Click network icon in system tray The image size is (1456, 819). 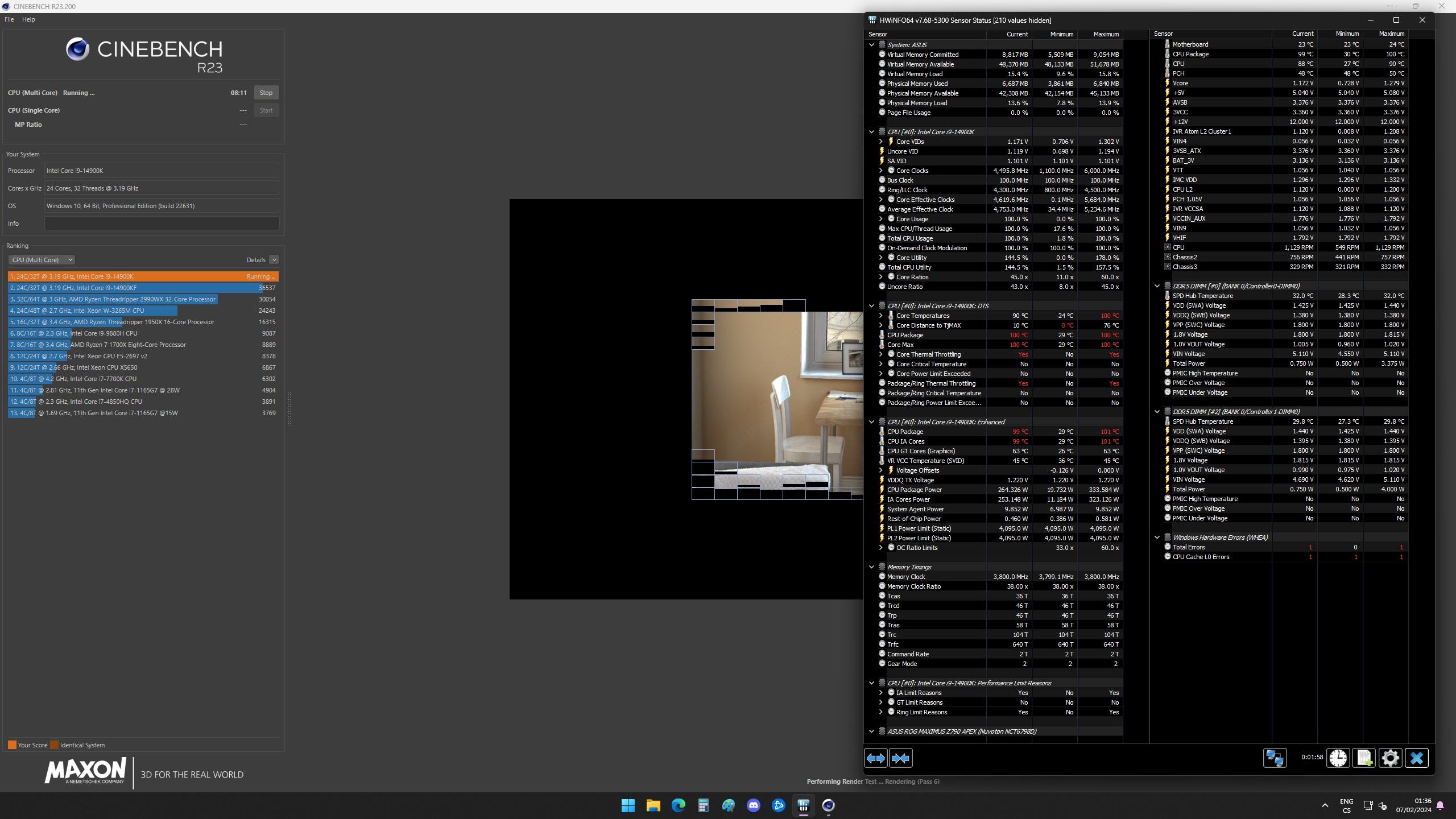(x=1368, y=805)
